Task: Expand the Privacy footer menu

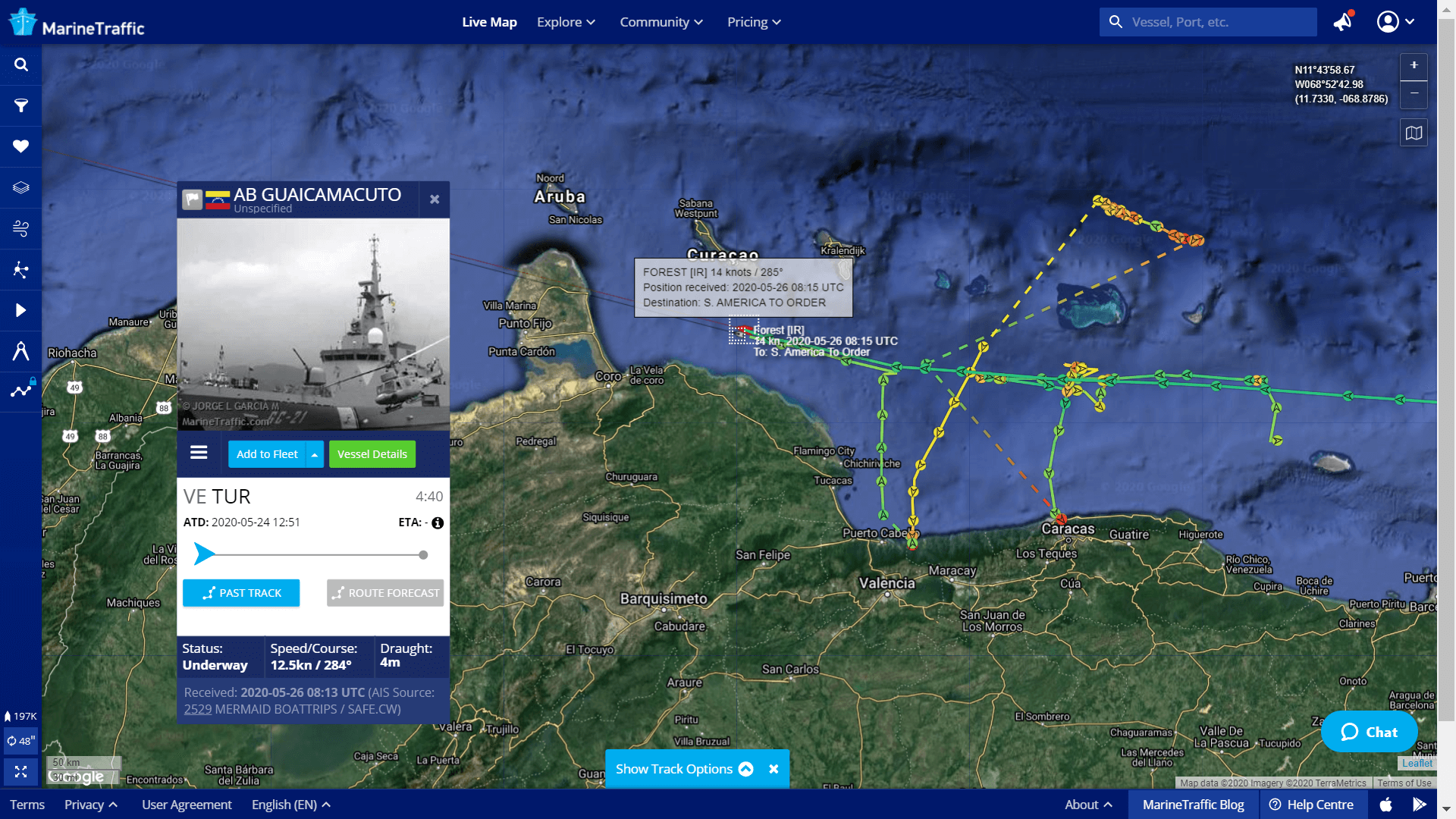Action: pyautogui.click(x=91, y=805)
